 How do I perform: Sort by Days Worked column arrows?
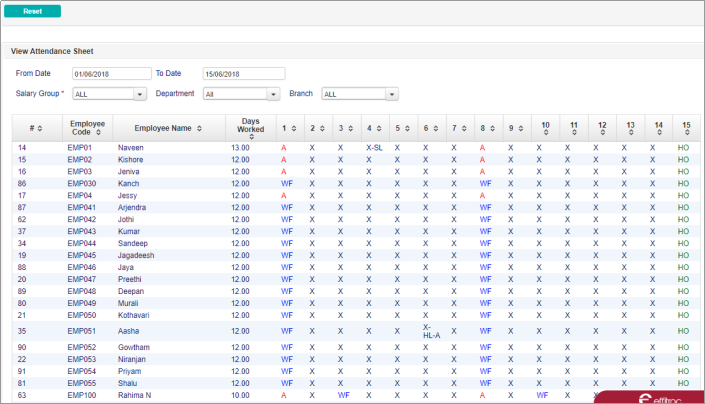(x=251, y=137)
